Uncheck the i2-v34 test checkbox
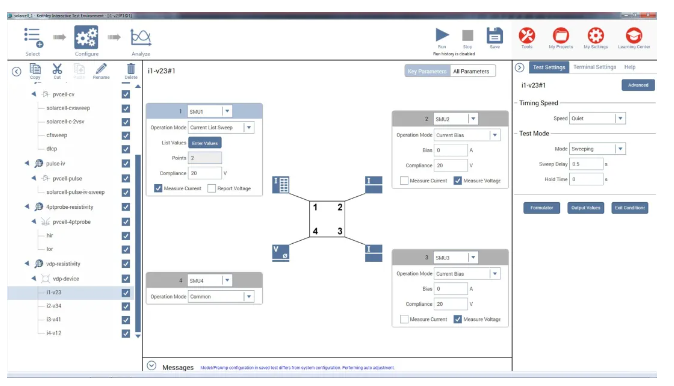 tap(126, 306)
